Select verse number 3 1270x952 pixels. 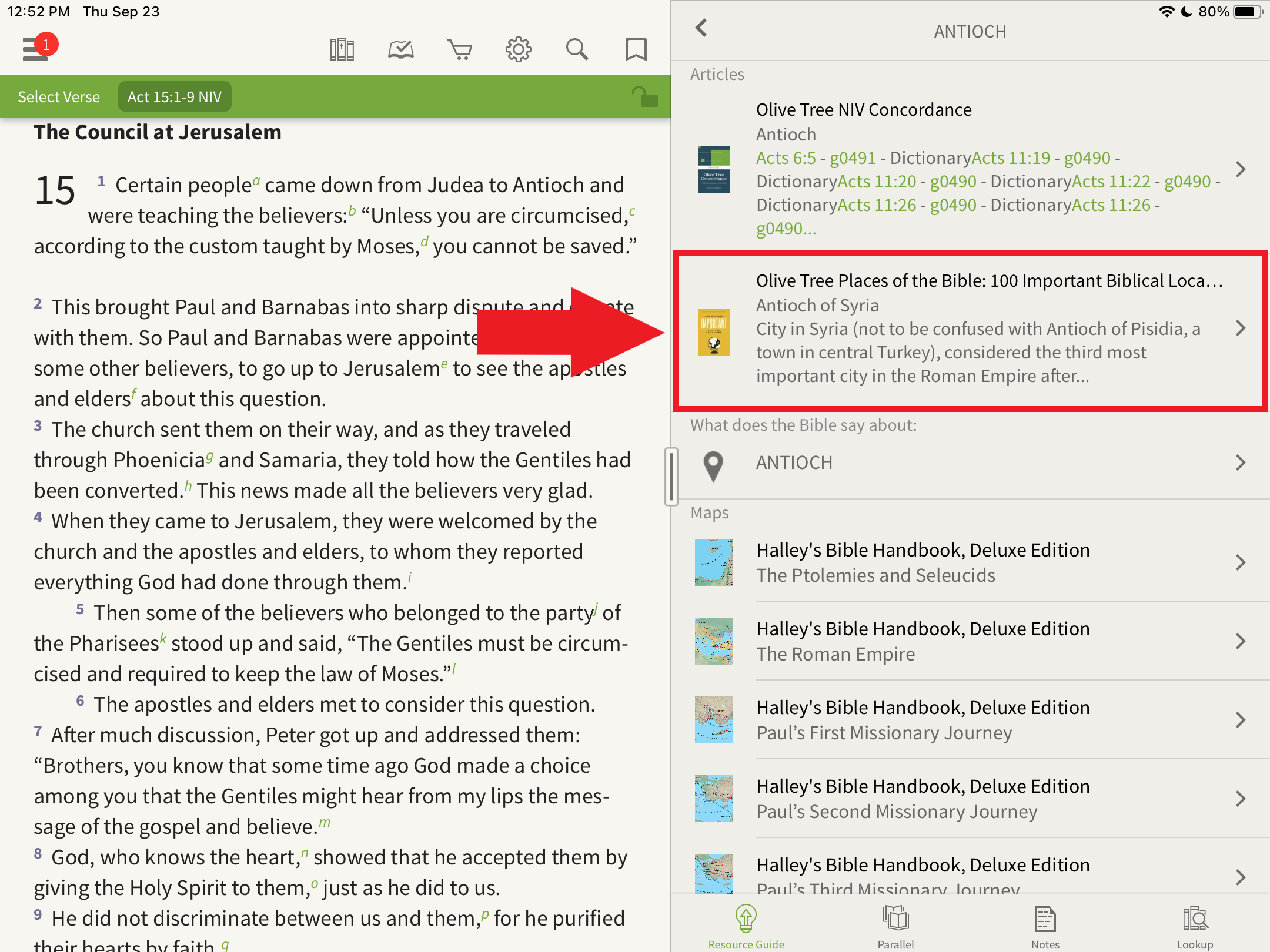(x=38, y=425)
